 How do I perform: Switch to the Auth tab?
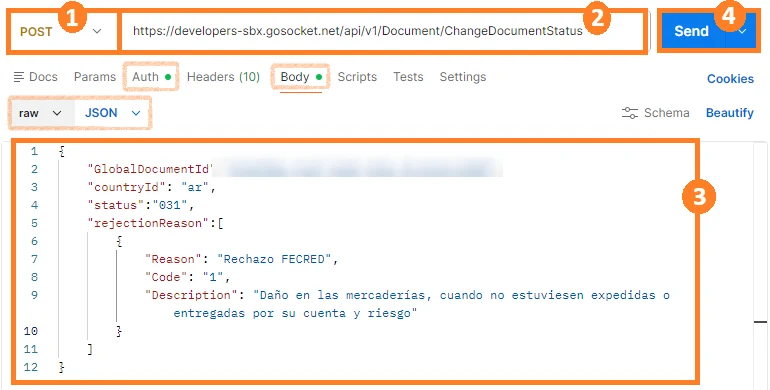click(151, 77)
